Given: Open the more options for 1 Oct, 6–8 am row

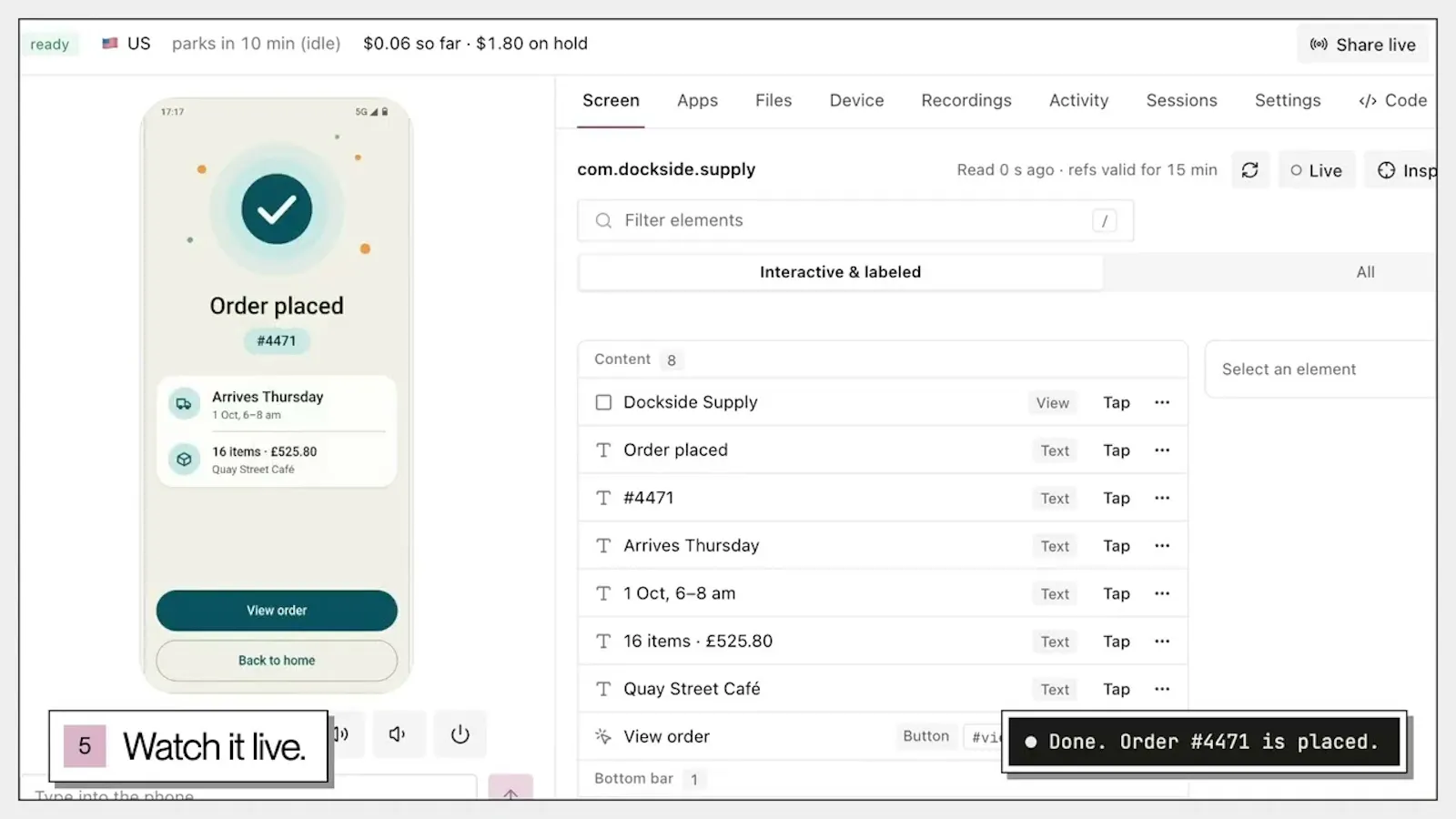Looking at the screenshot, I should coord(1162,593).
